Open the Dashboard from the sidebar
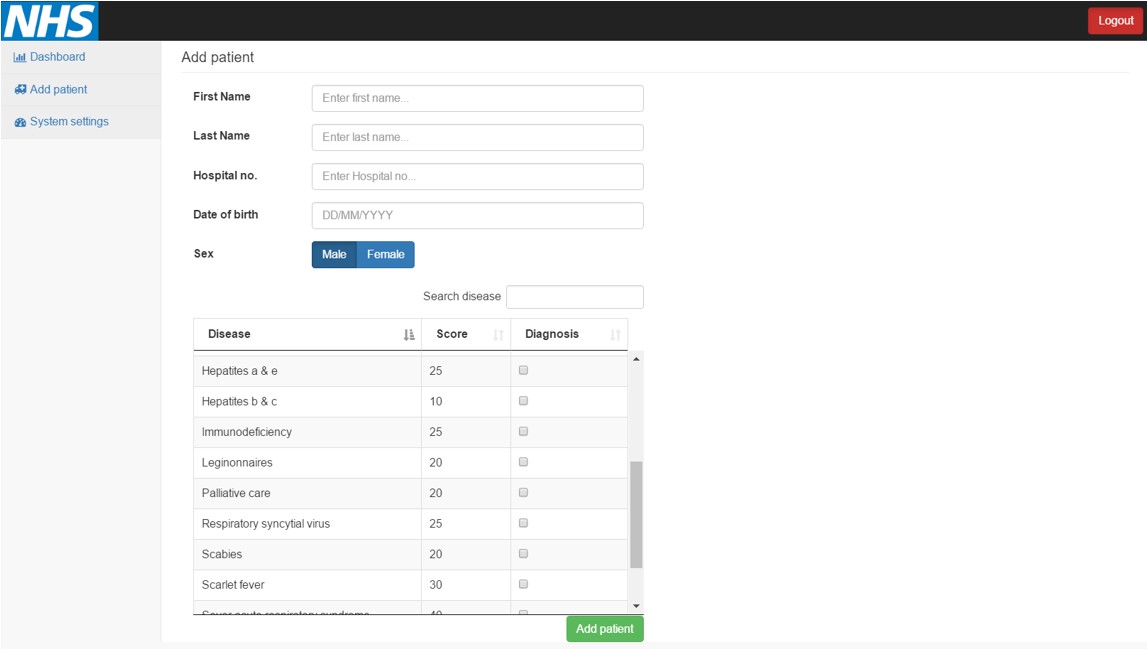The height and width of the screenshot is (649, 1147). pos(56,57)
